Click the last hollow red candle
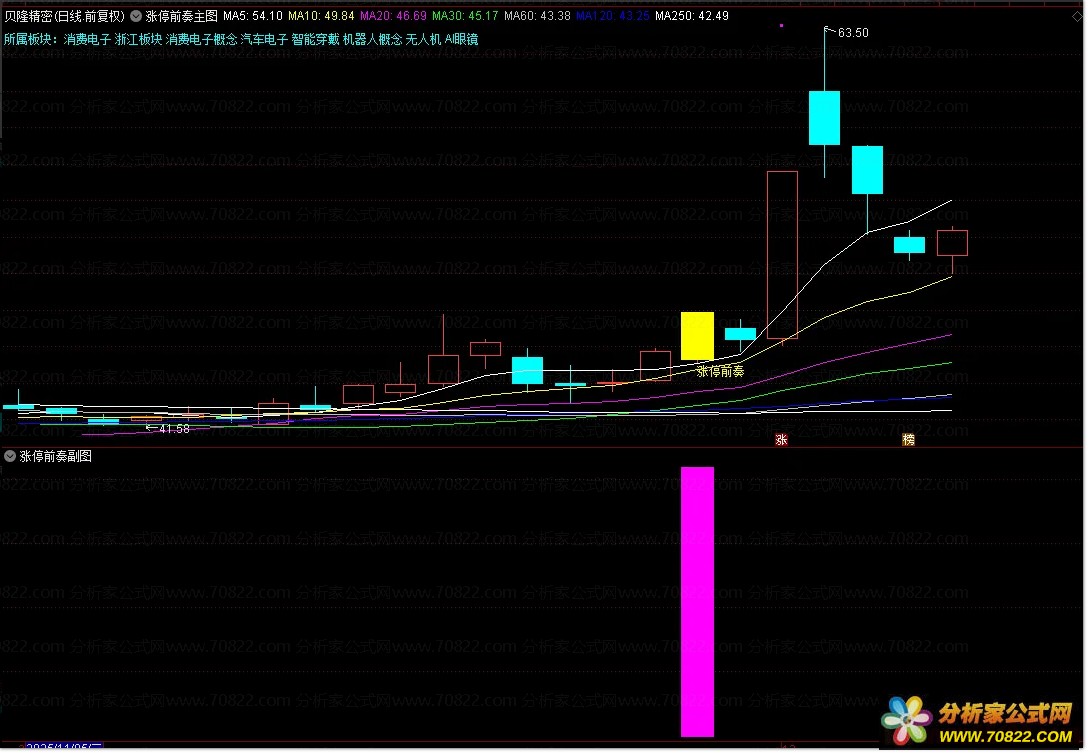1089x753 pixels. point(952,243)
